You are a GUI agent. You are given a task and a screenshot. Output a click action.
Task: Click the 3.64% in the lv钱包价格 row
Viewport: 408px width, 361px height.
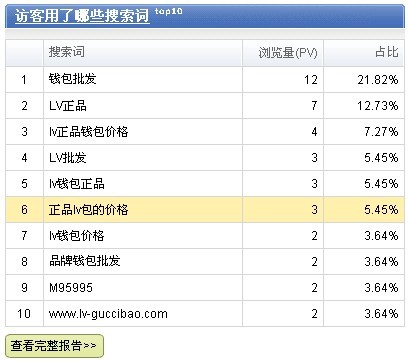381,236
